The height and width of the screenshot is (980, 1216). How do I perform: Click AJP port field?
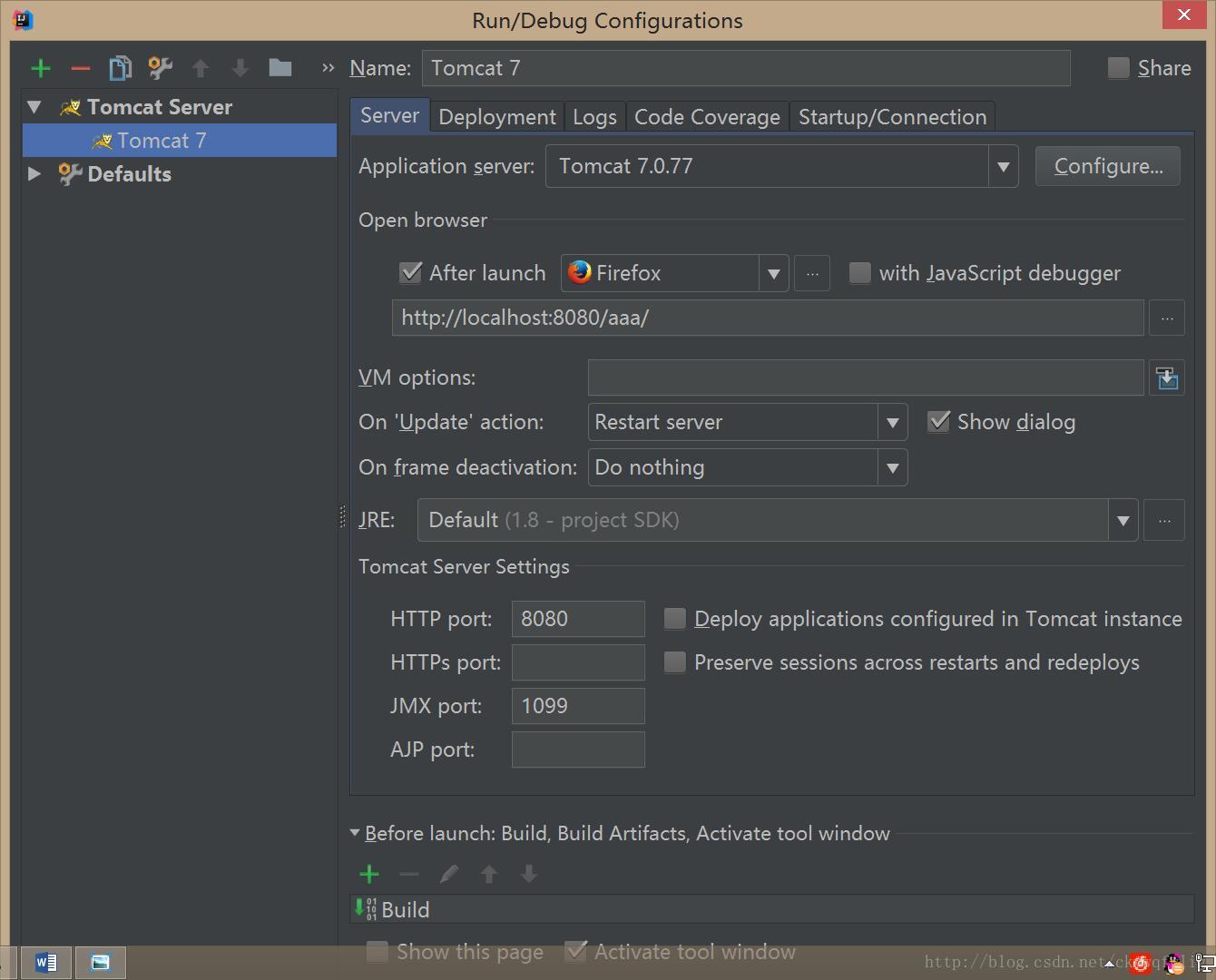578,750
